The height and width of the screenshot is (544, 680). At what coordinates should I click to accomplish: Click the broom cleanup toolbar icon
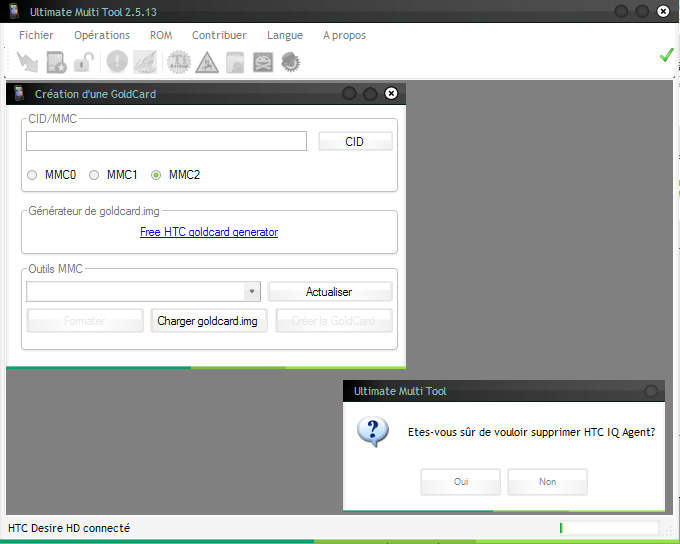[x=145, y=62]
